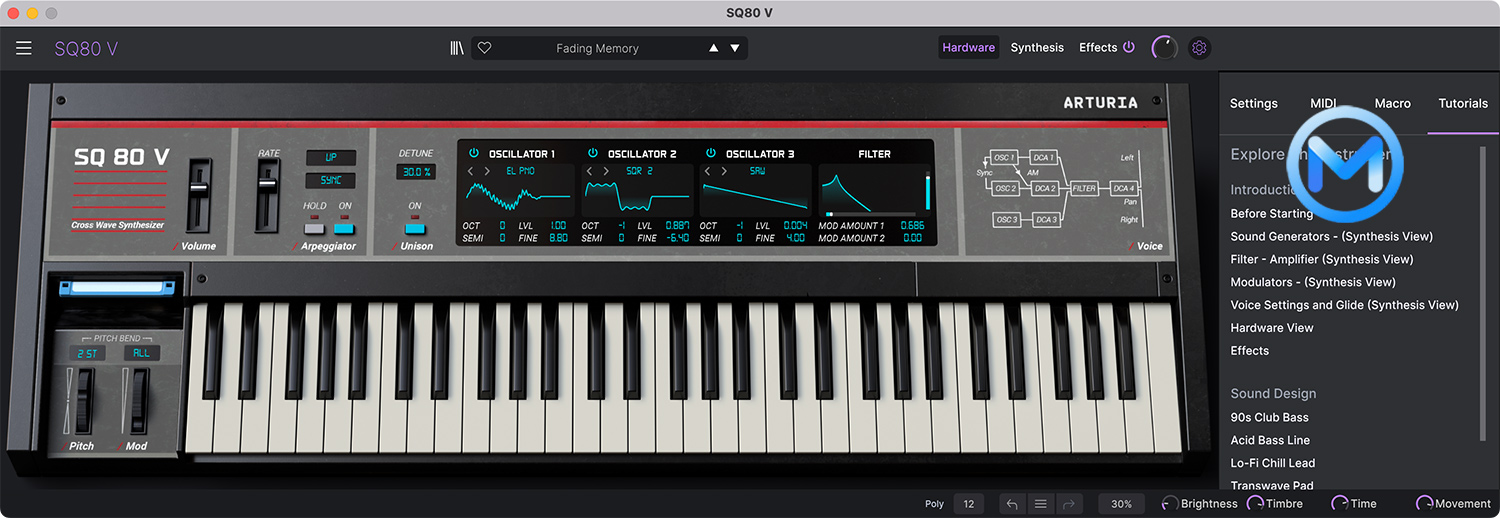
Task: Open the Before Starting tutorial
Action: tap(1271, 214)
